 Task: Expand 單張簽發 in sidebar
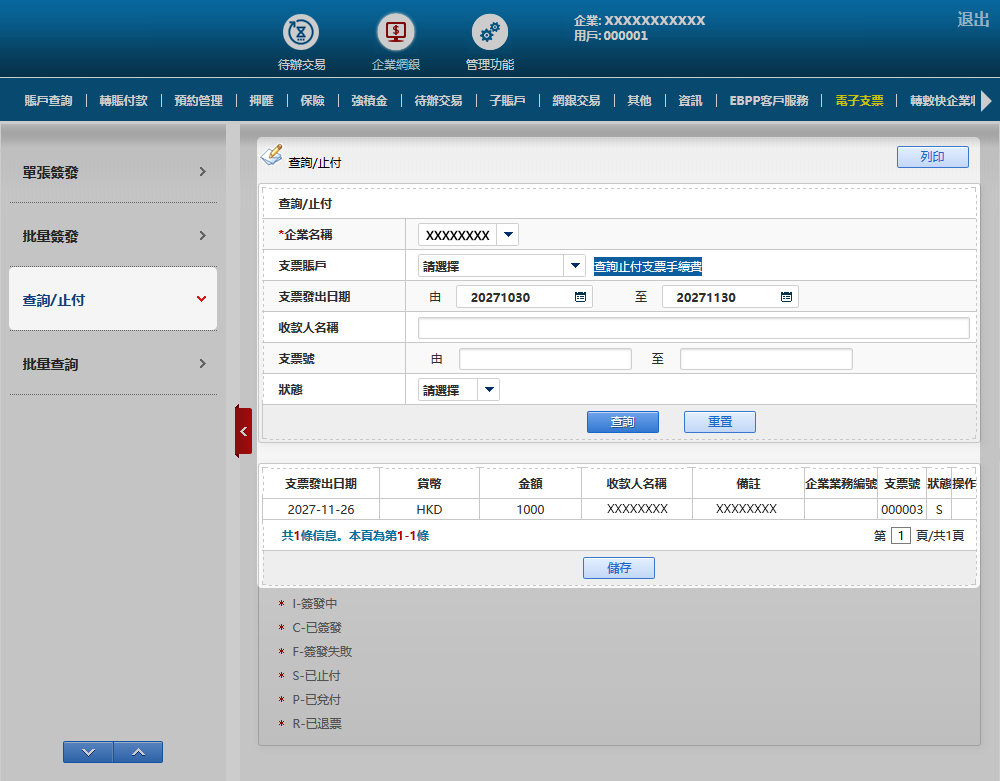[112, 172]
